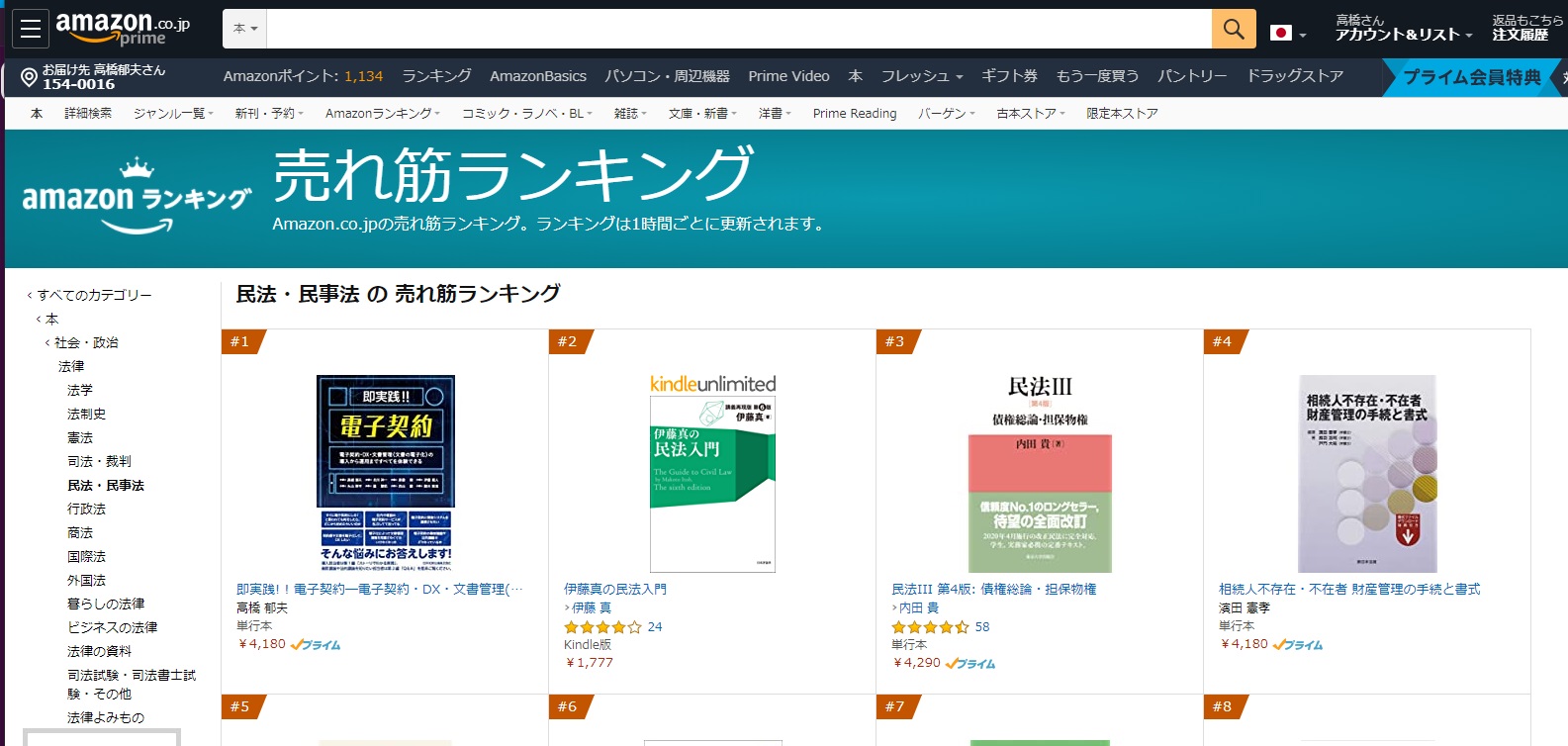The image size is (1568, 746).
Task: Click the Amazon.co.jp prime logo
Action: 122,28
